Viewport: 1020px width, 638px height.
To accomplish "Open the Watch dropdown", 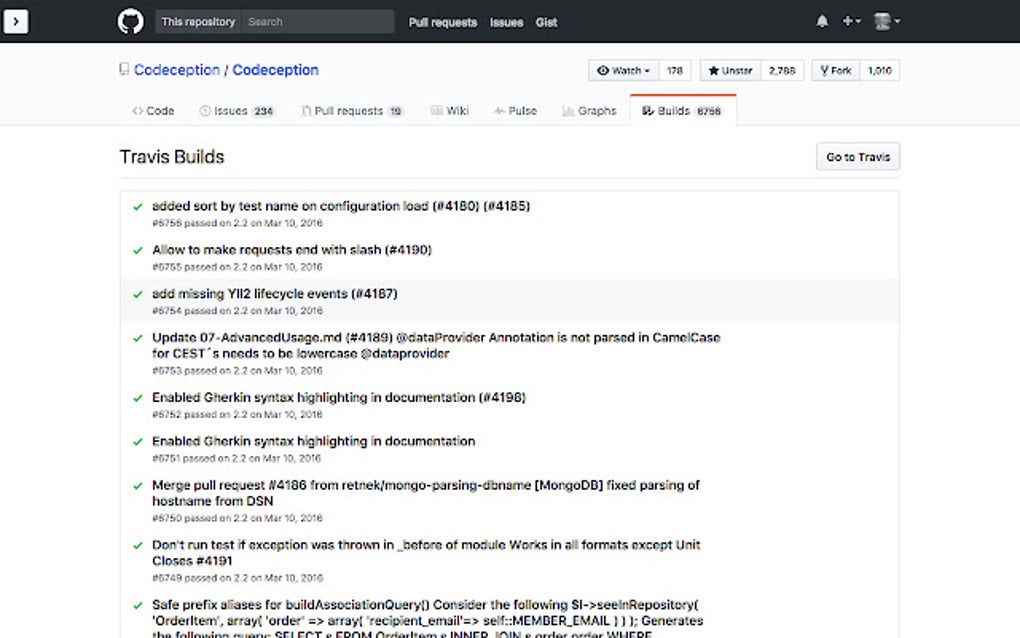I will click(x=622, y=70).
